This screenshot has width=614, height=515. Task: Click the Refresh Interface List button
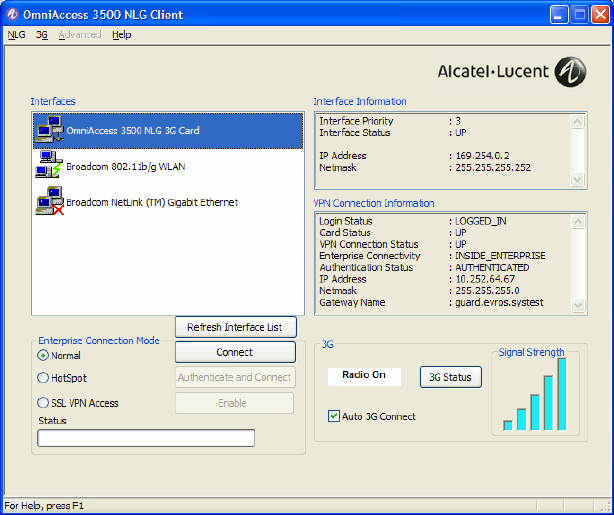[x=236, y=327]
